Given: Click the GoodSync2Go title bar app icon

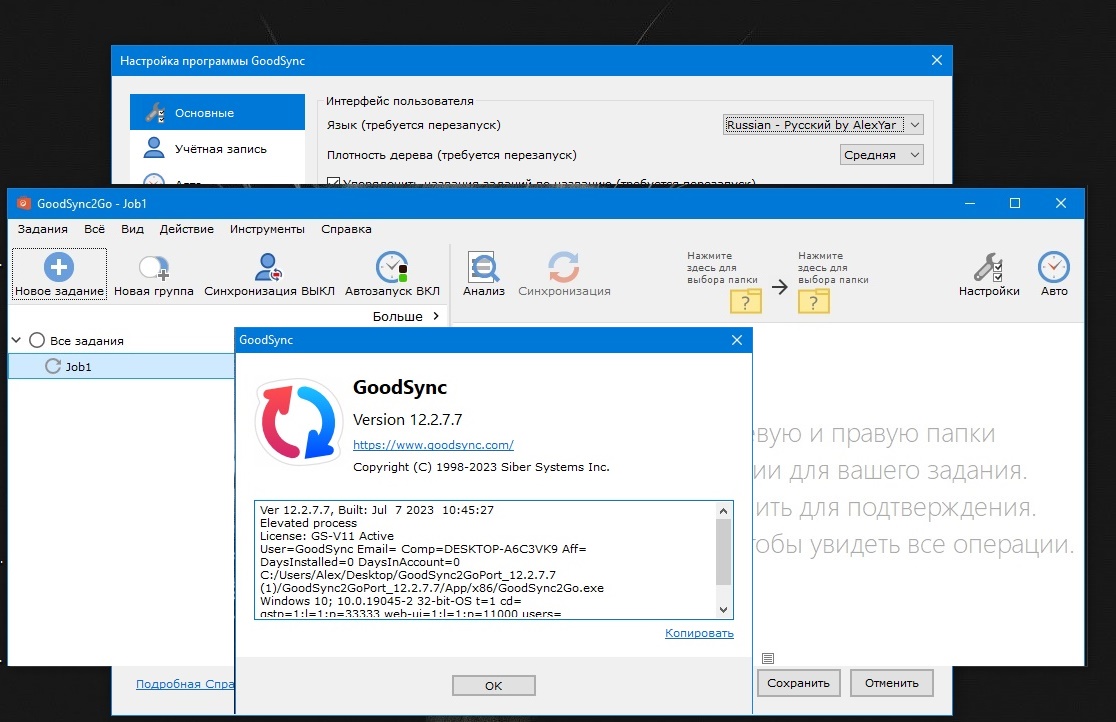Looking at the screenshot, I should pos(23,204).
